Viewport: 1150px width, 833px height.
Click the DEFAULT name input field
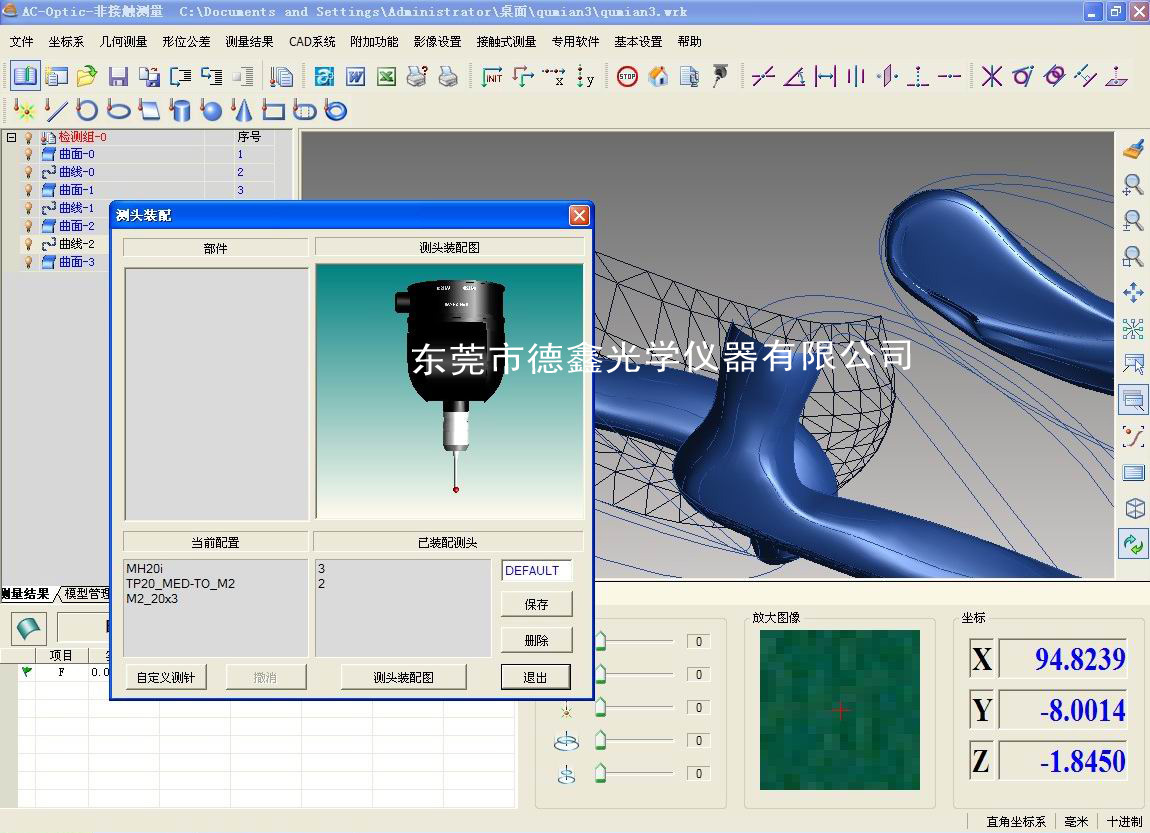tap(536, 571)
